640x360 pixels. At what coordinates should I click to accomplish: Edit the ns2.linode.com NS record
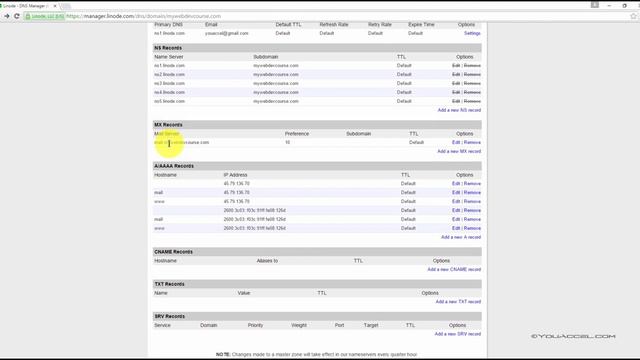456,75
